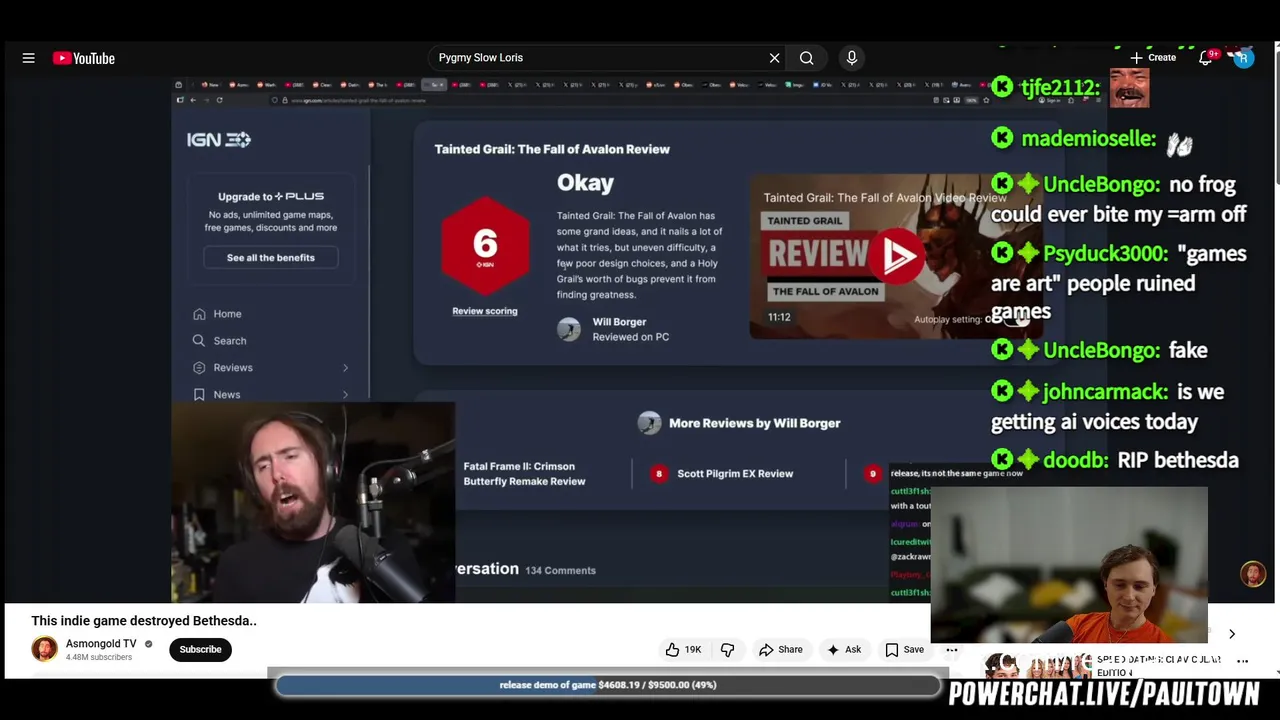
Task: Click the IGN logo in sidebar
Action: [x=218, y=140]
